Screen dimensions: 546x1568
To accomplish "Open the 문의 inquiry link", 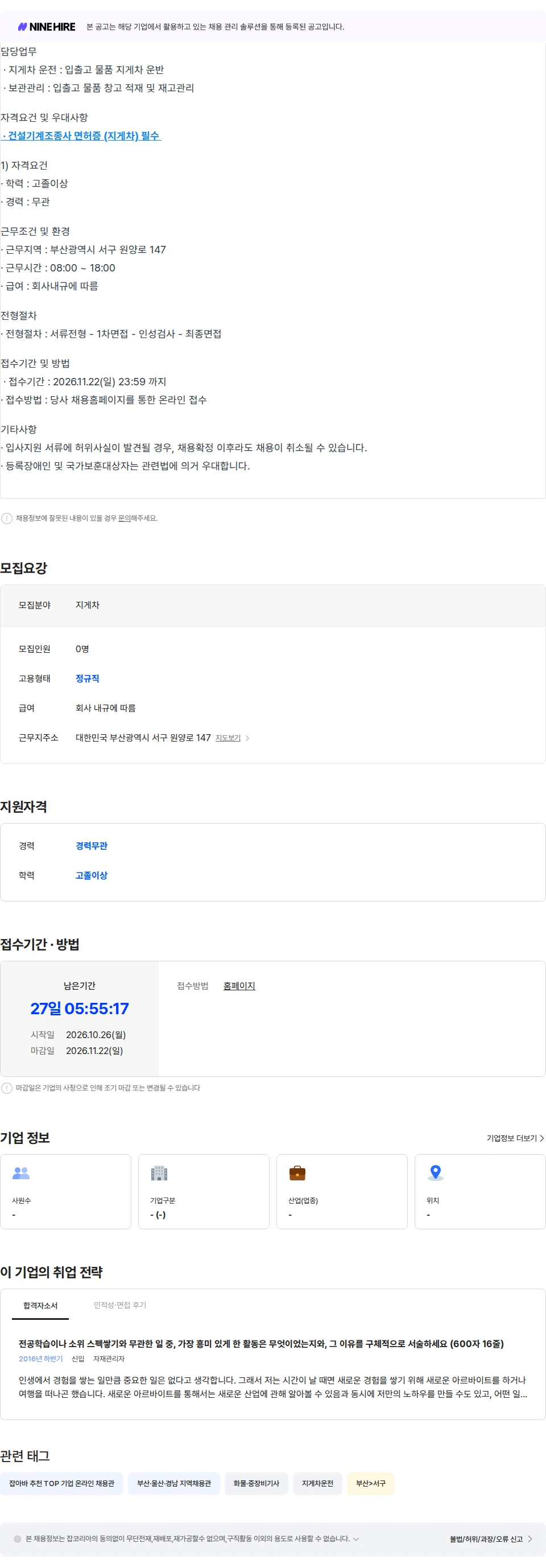I will [125, 518].
